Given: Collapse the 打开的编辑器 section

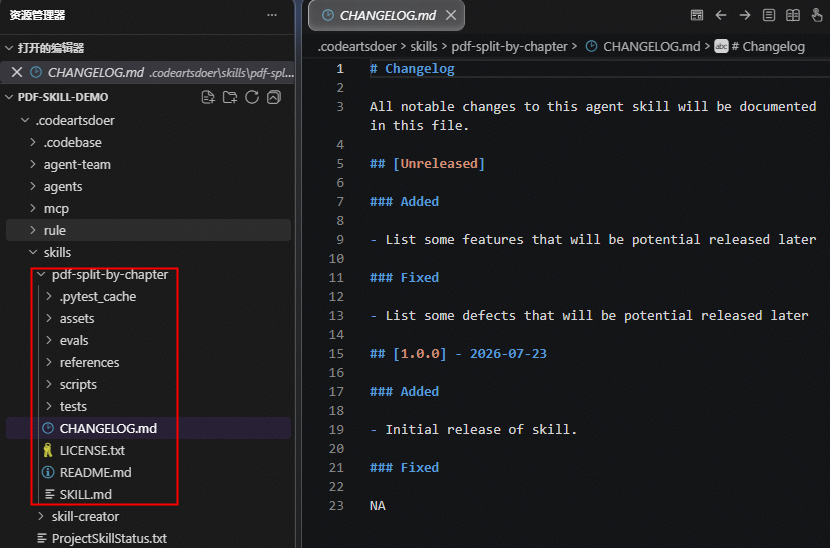Looking at the screenshot, I should 8,48.
